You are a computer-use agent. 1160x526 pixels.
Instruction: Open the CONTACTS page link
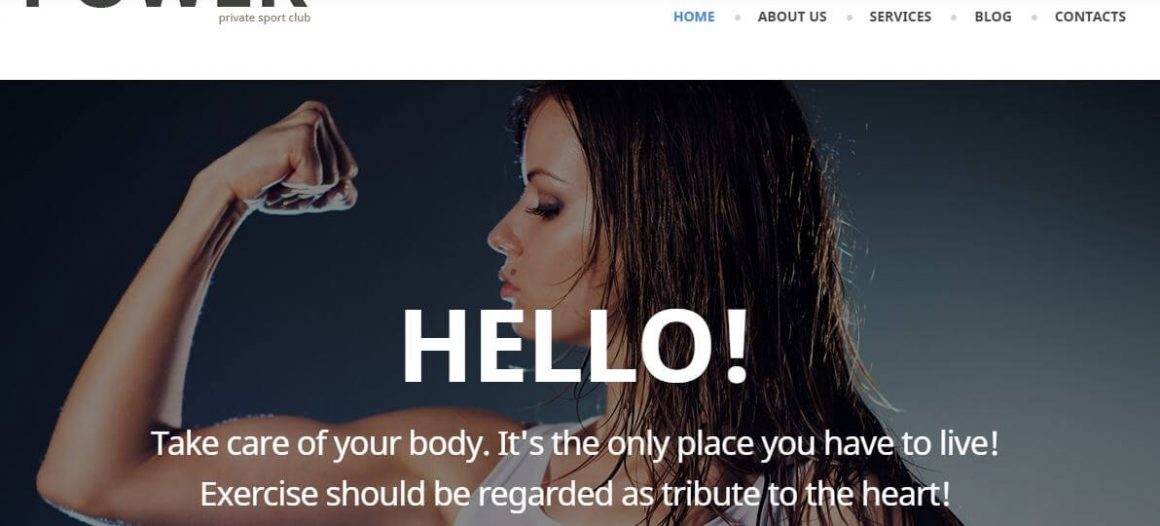[1090, 16]
